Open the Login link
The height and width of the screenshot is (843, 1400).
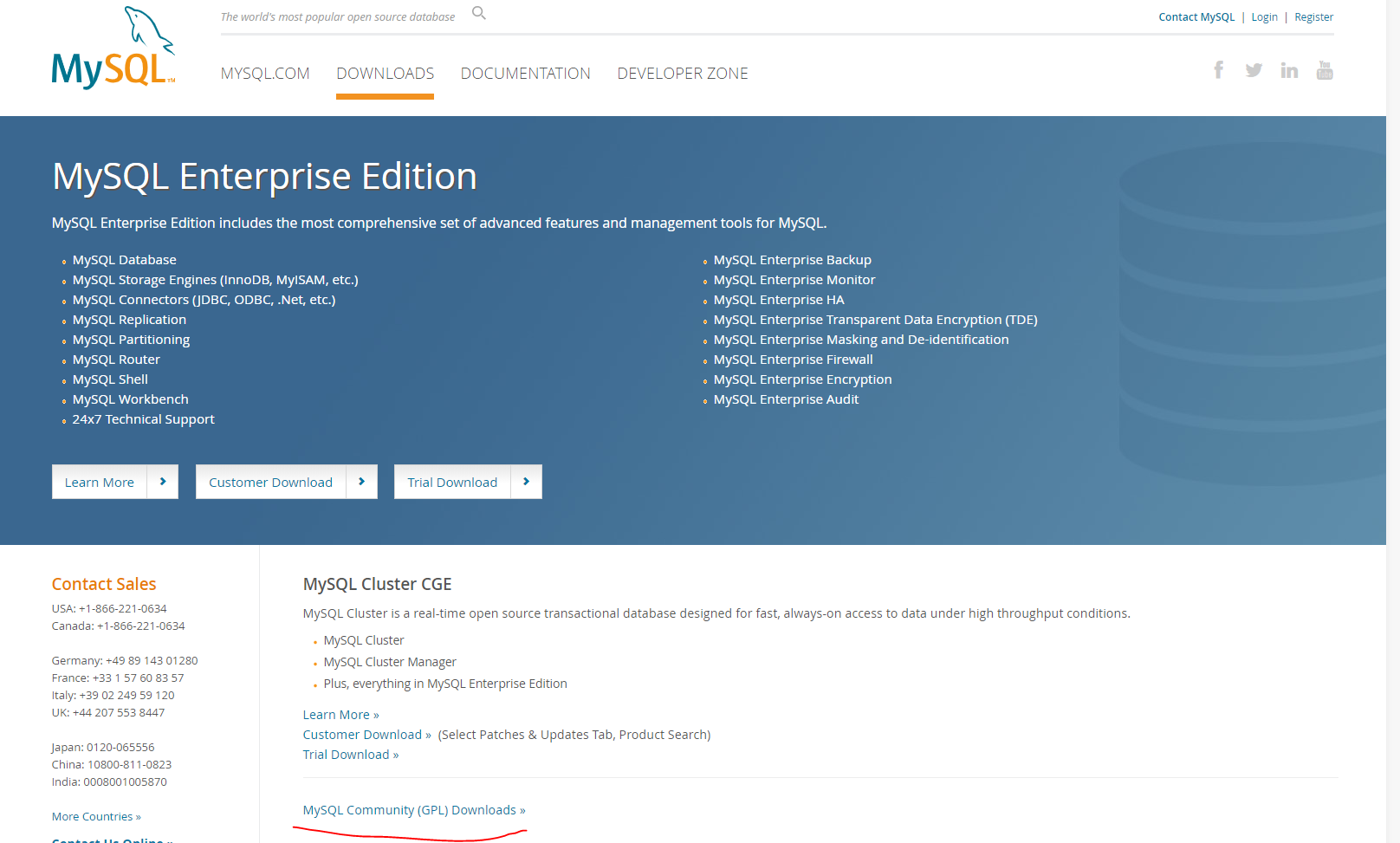1264,17
